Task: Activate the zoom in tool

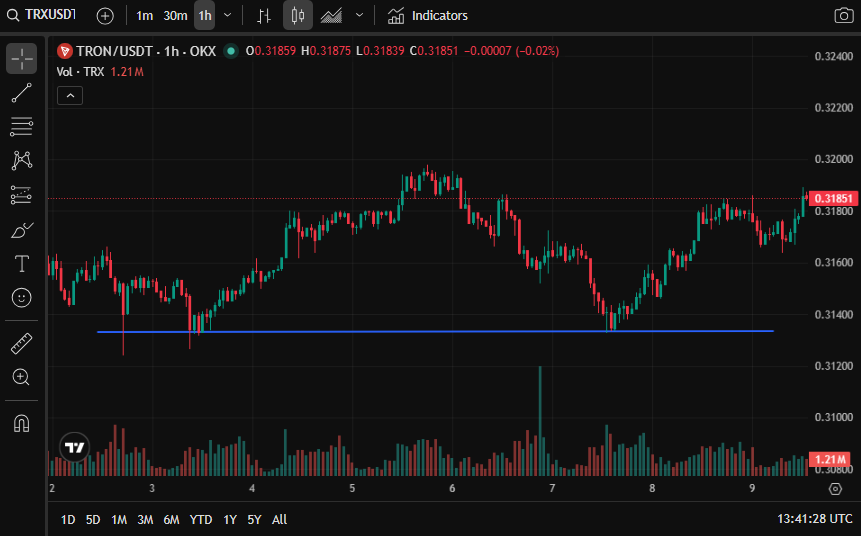Action: pyautogui.click(x=21, y=377)
